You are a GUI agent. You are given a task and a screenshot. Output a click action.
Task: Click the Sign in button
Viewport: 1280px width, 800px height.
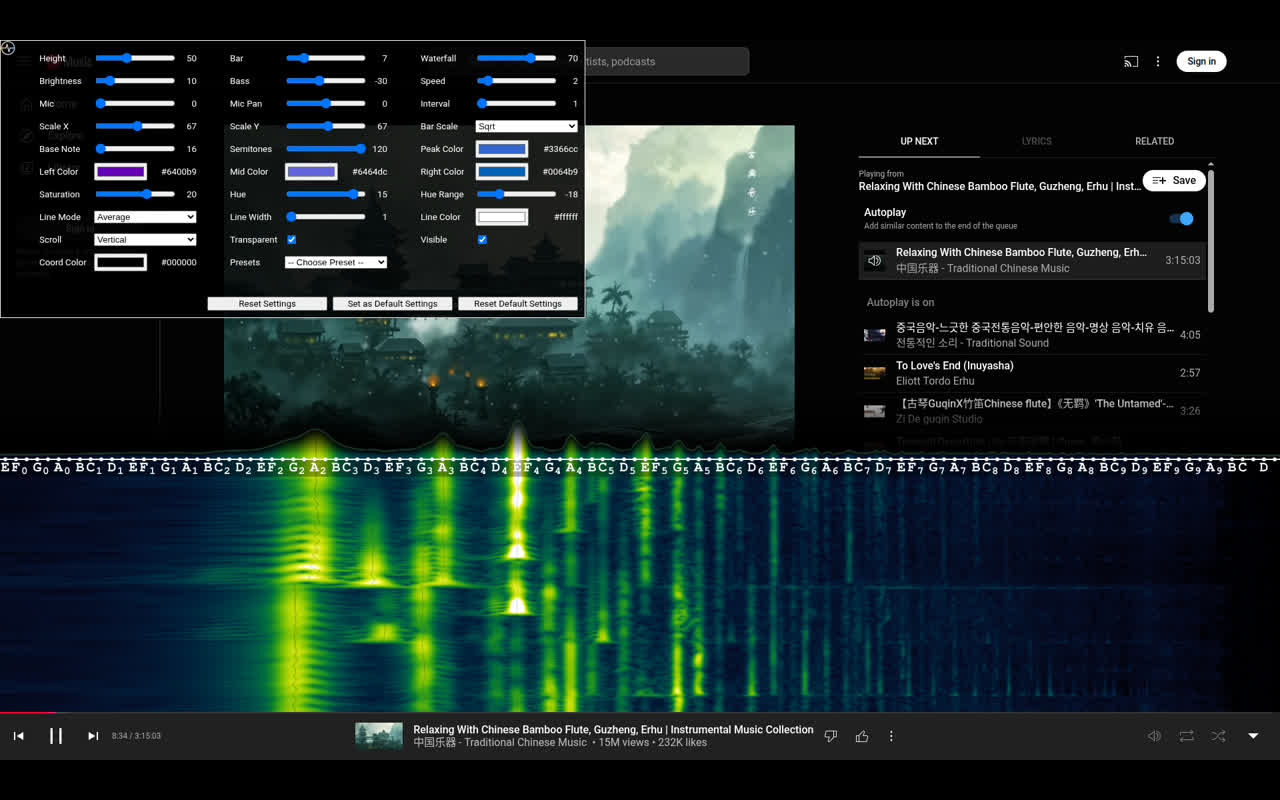[1201, 61]
